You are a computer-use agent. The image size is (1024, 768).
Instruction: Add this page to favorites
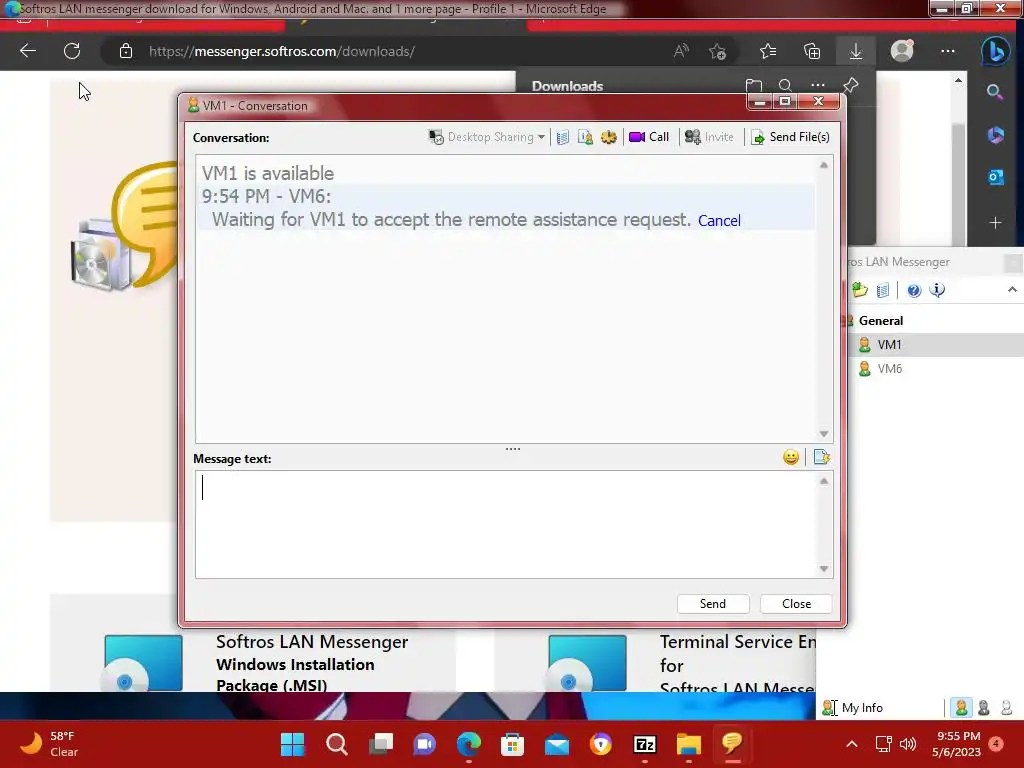pos(718,51)
